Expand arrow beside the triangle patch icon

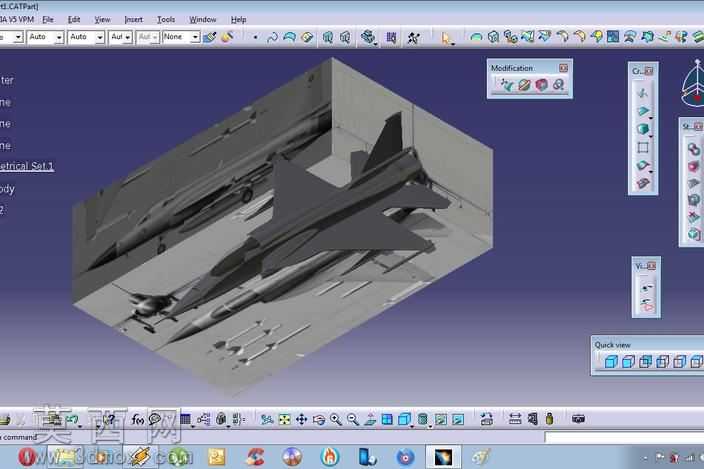[x=651, y=118]
